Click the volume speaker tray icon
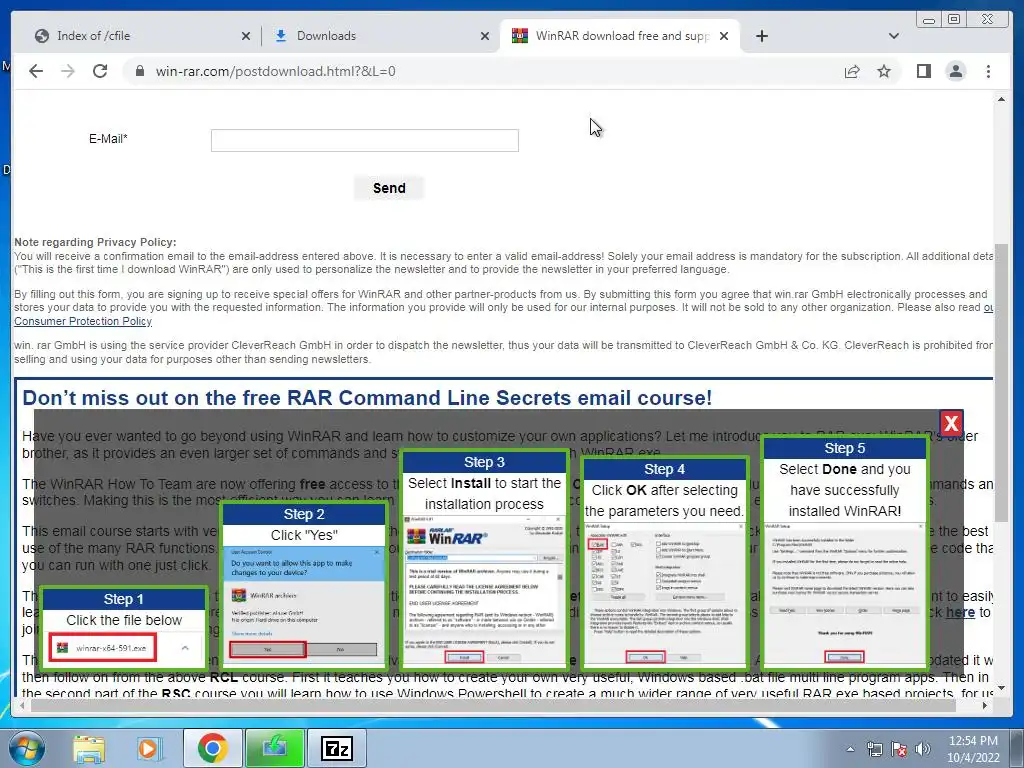 pos(923,750)
